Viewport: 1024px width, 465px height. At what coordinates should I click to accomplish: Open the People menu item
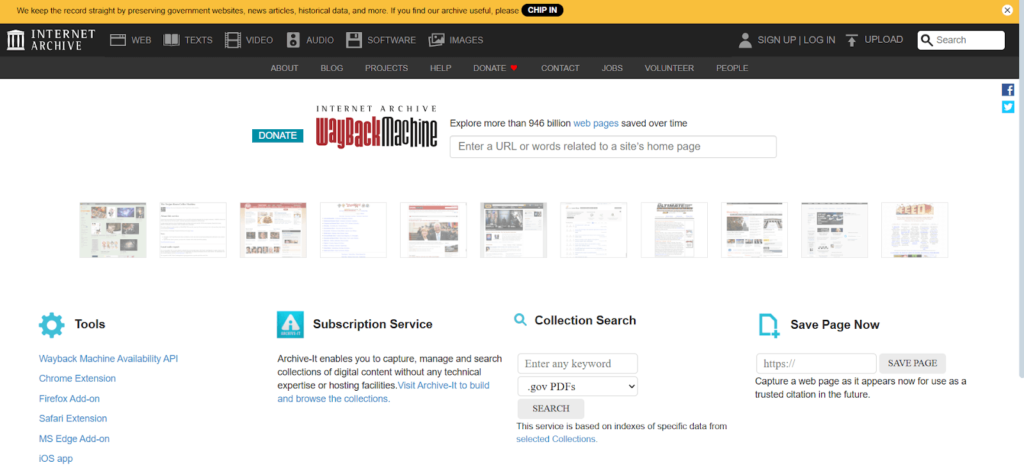pyautogui.click(x=732, y=68)
